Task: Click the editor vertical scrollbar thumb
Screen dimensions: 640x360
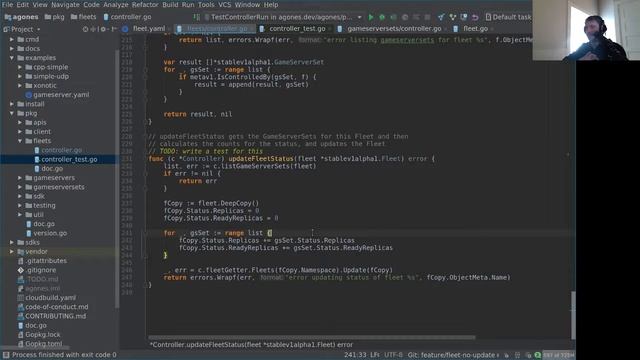Action: click(573, 314)
